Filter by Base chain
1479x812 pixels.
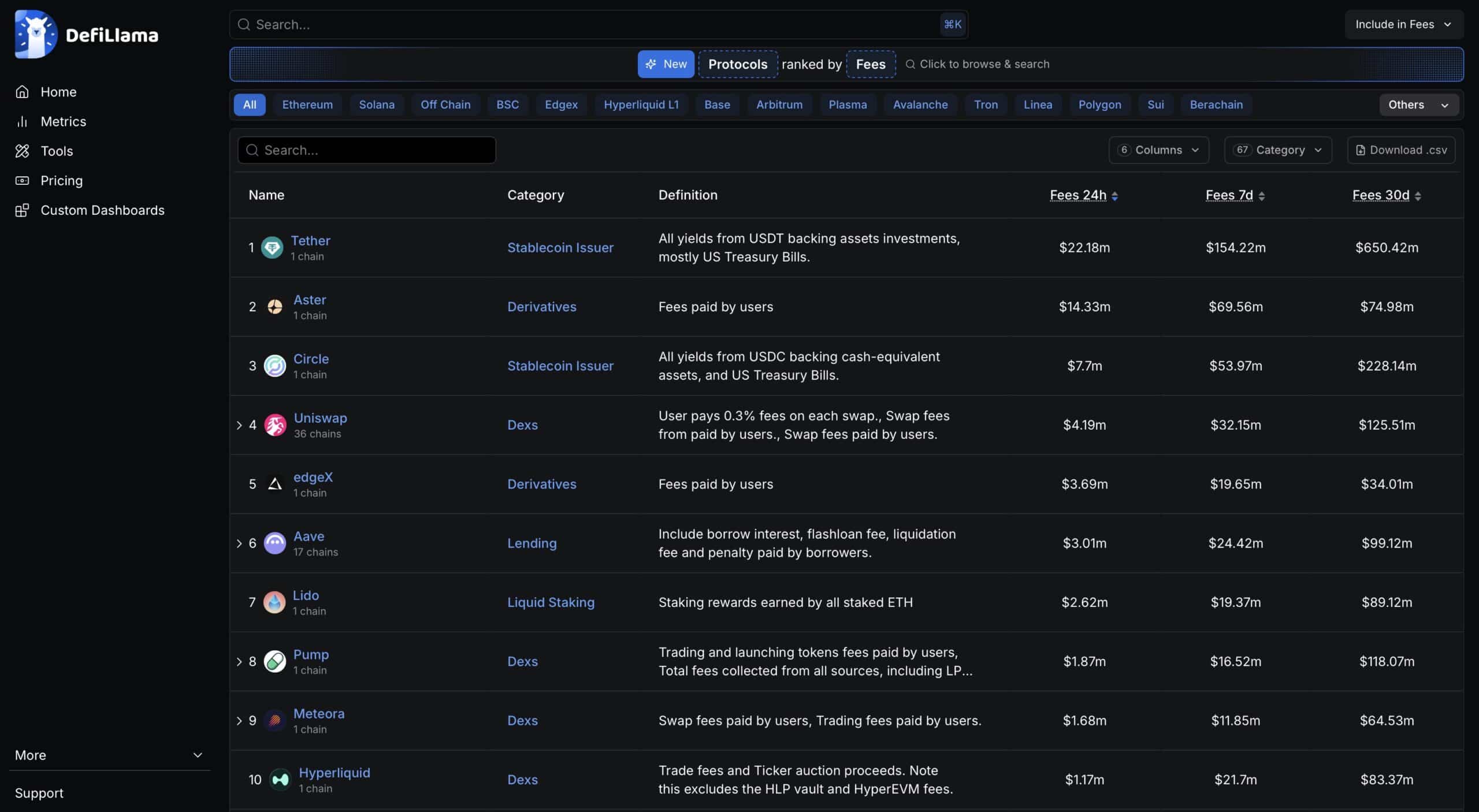click(717, 105)
